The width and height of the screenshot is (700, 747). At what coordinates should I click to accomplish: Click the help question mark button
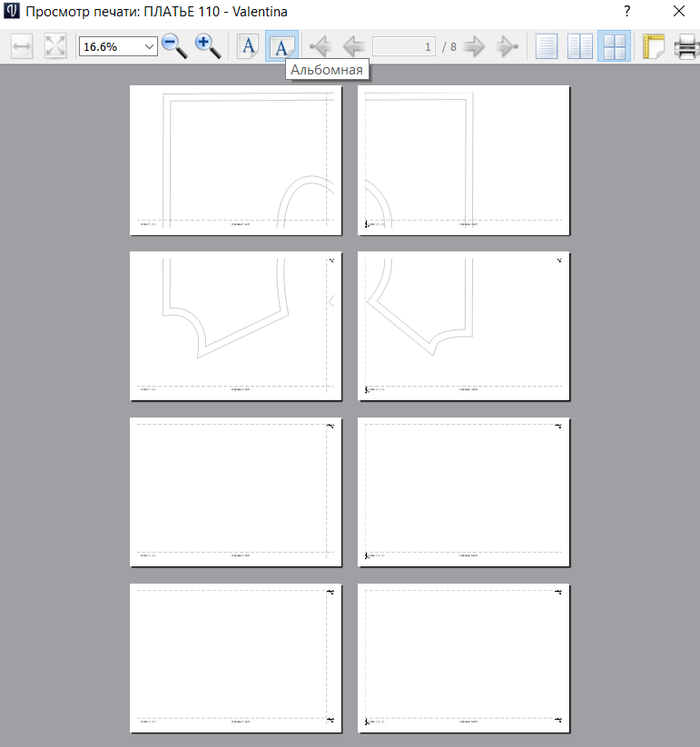point(626,12)
